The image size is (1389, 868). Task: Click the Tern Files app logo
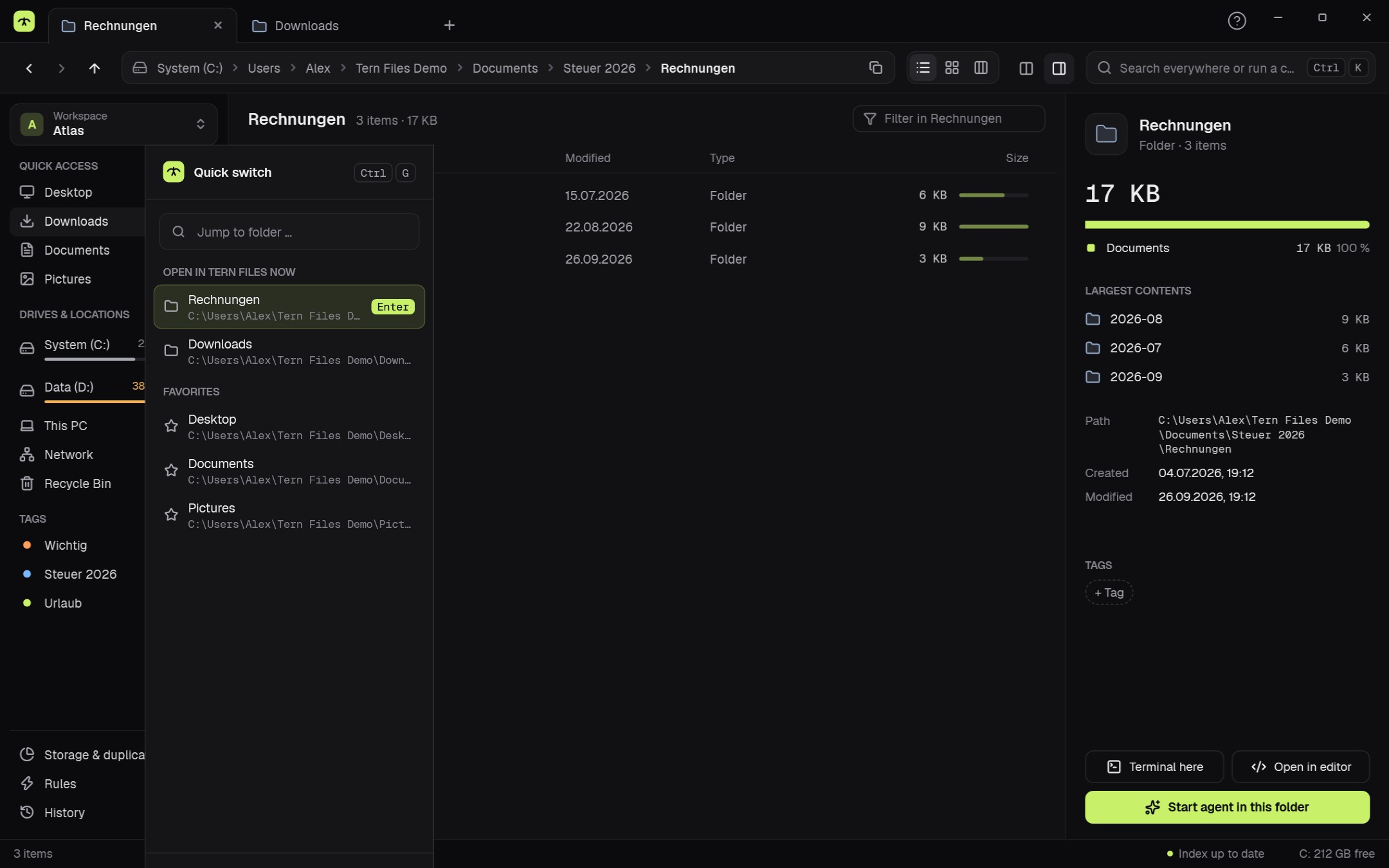tap(24, 21)
